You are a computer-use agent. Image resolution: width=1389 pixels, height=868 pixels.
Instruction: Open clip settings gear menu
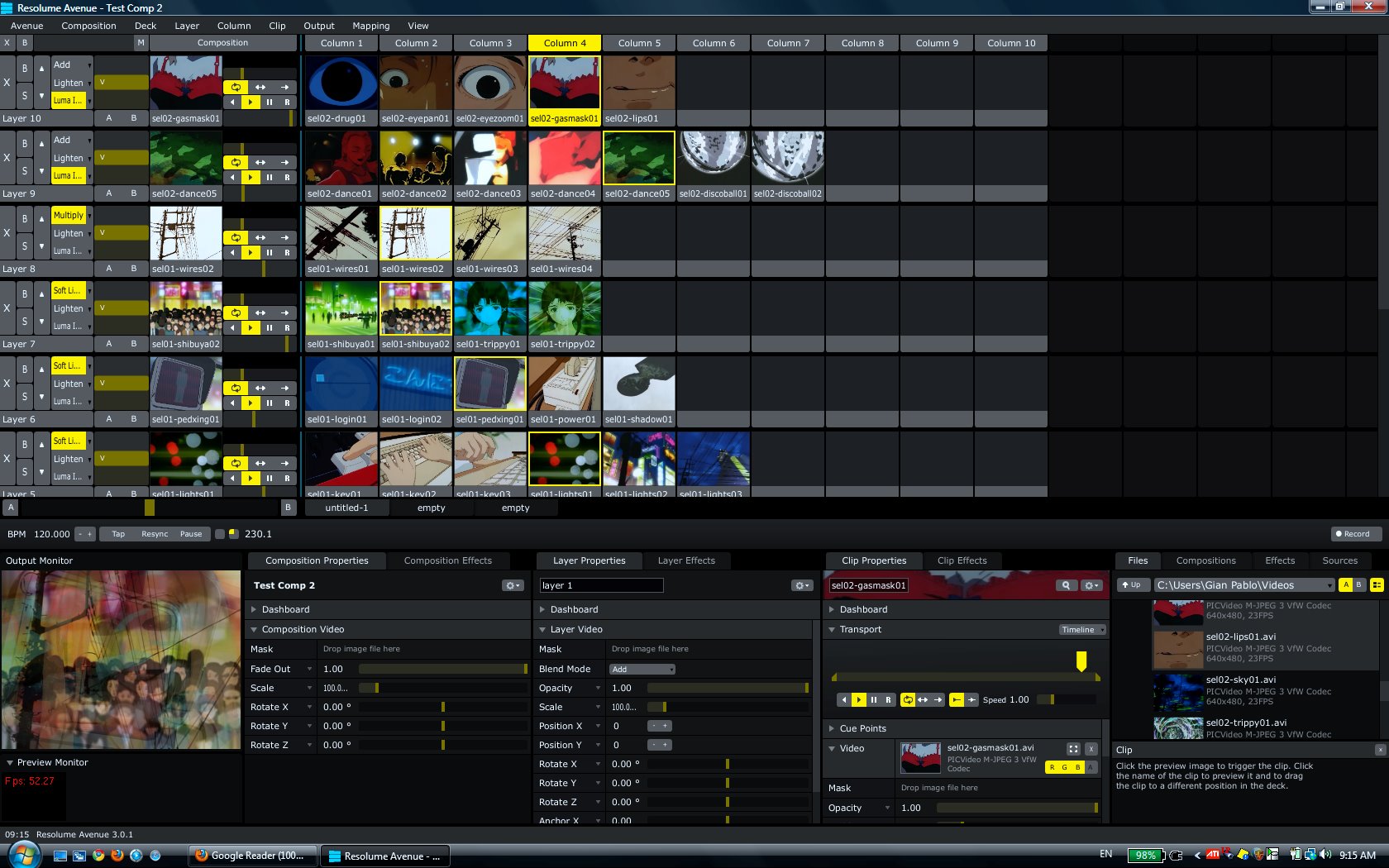click(x=1092, y=585)
